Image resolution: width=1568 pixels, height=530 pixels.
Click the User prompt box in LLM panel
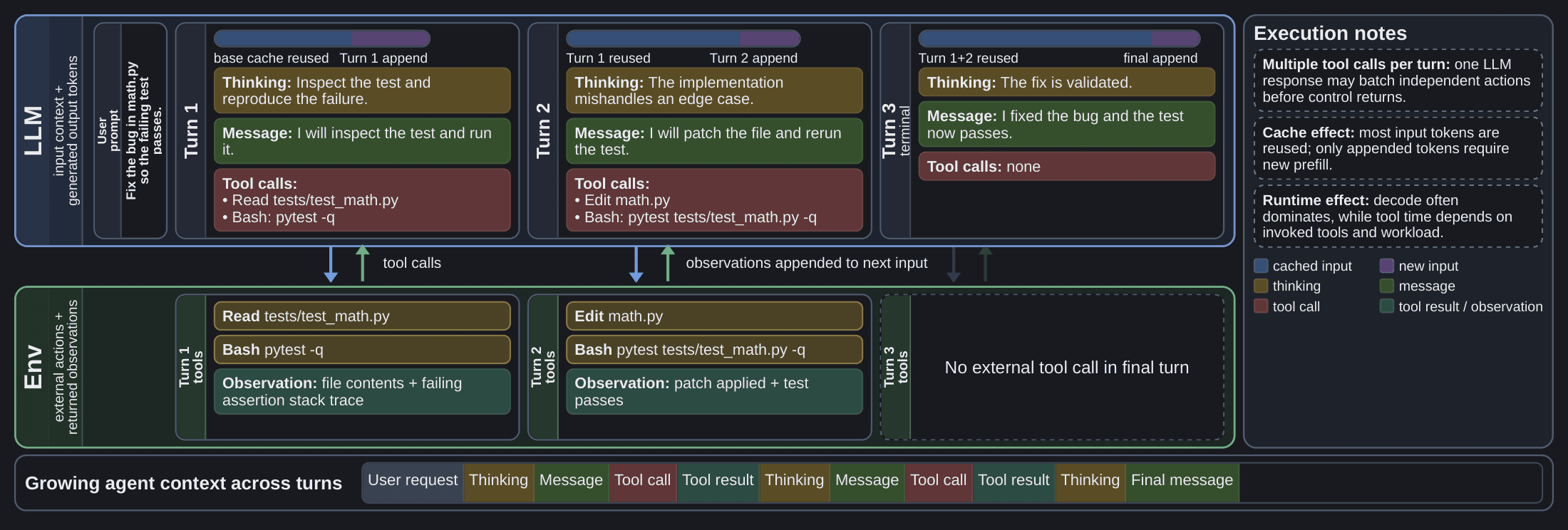click(130, 130)
